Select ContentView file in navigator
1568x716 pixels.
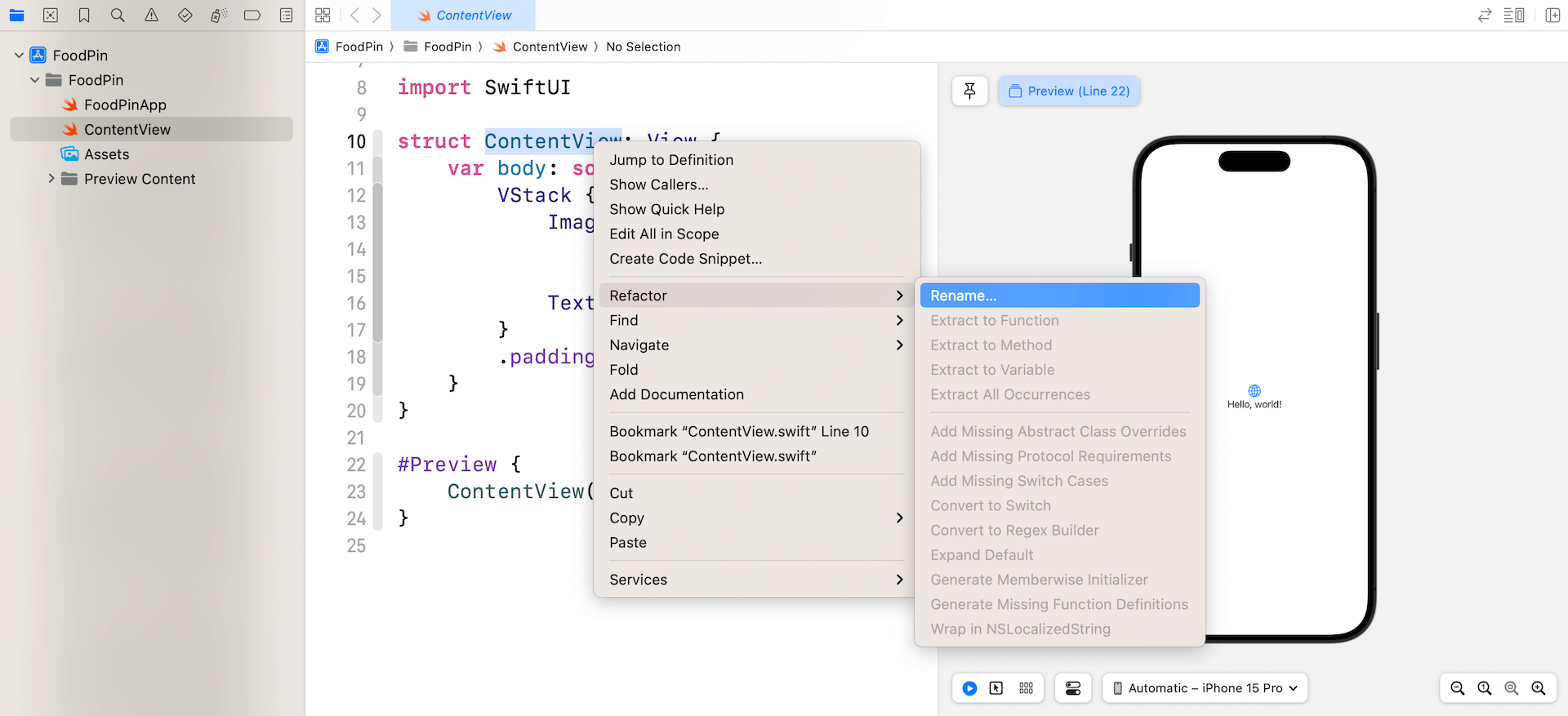coord(151,129)
